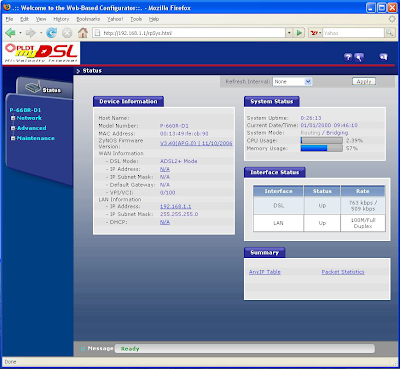Click the Summary tab header
The image size is (400, 369).
[264, 252]
